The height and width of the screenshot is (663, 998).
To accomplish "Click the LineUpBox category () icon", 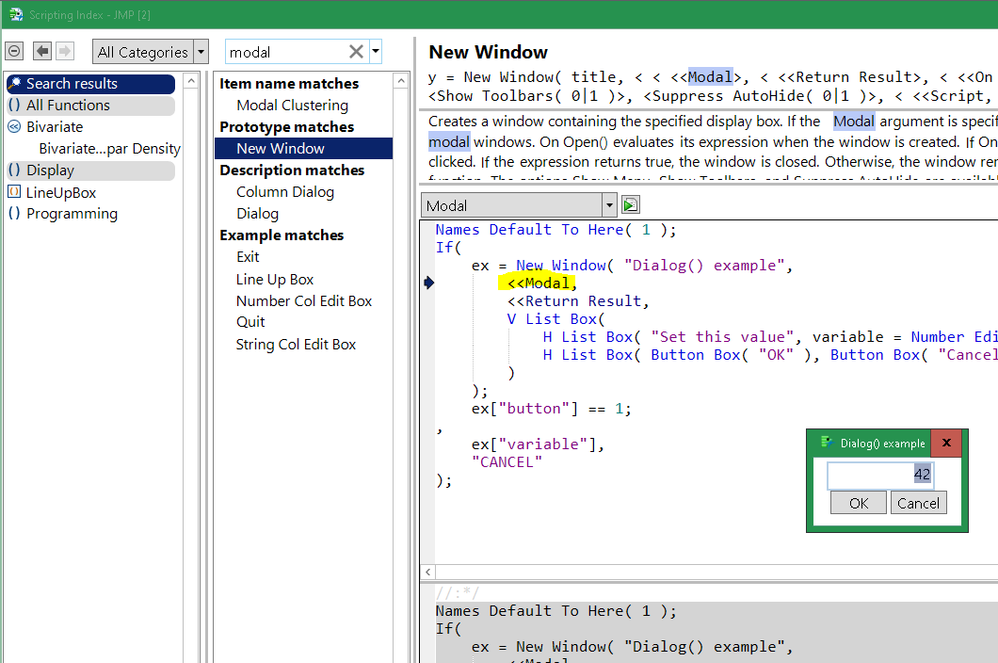I will pos(15,192).
